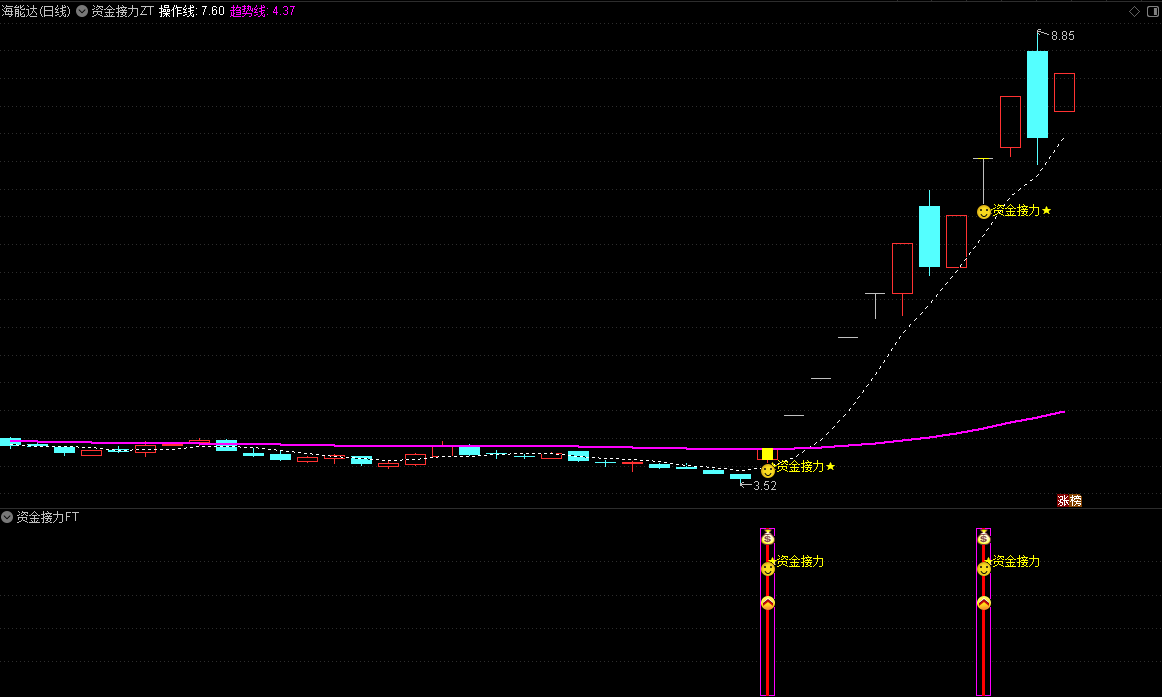
Task: Click the smiley signal icon near the 3.52 low
Action: click(x=768, y=470)
